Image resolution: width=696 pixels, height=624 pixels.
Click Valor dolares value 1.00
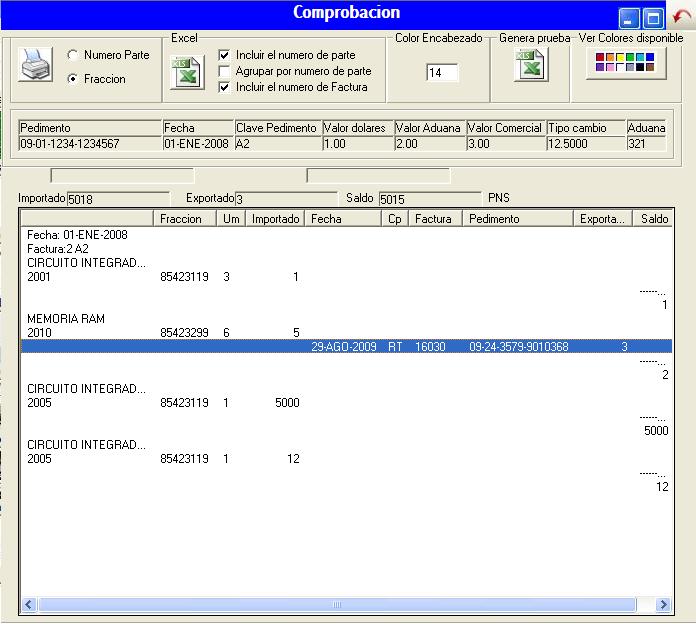pyautogui.click(x=358, y=143)
